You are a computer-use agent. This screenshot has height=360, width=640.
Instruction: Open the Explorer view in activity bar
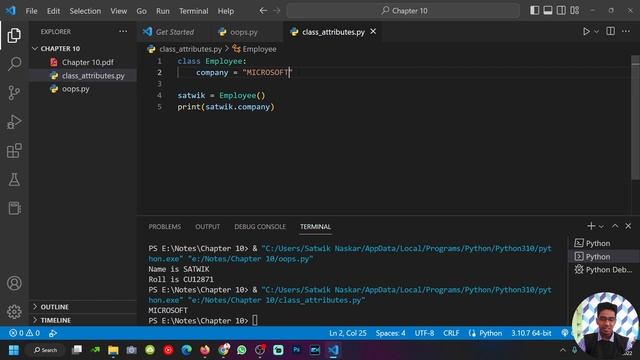pos(14,36)
